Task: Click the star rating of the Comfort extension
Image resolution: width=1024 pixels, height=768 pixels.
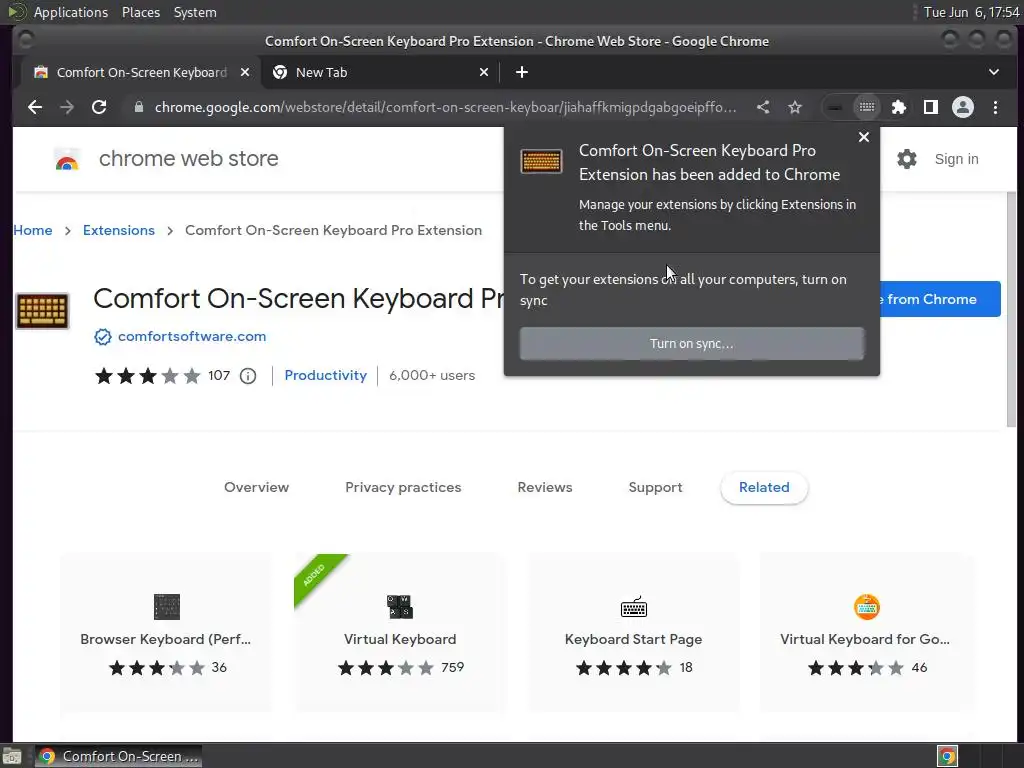Action: (148, 376)
